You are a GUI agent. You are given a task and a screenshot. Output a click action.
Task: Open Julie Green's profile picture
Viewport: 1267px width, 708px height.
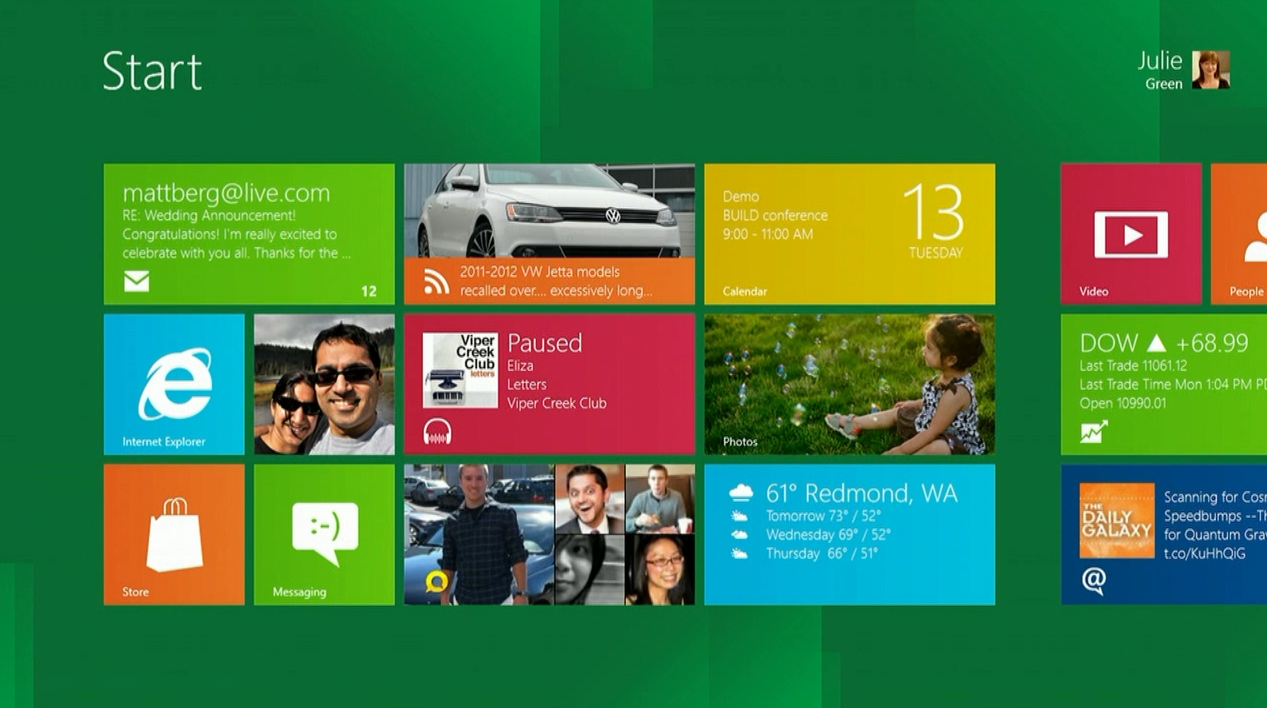pos(1210,70)
